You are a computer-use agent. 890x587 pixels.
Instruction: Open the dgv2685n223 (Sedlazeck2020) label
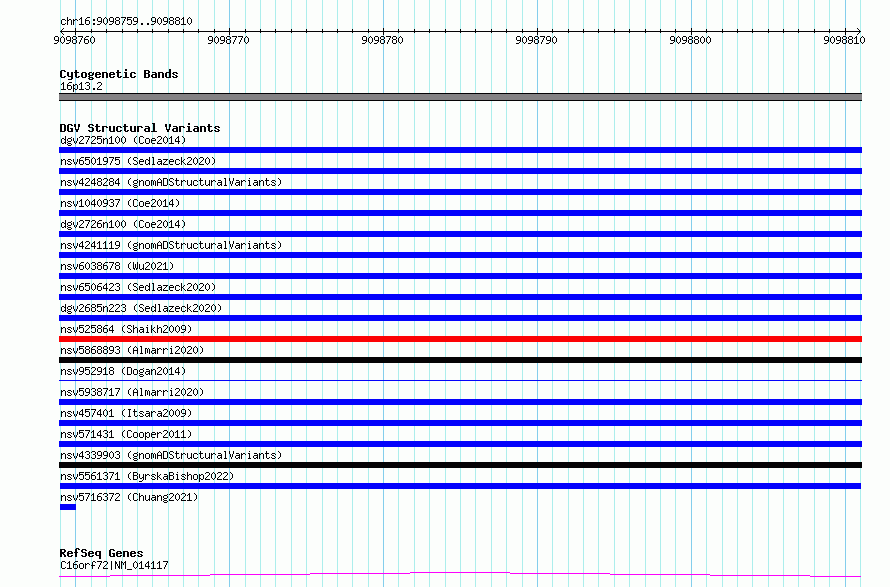141,308
